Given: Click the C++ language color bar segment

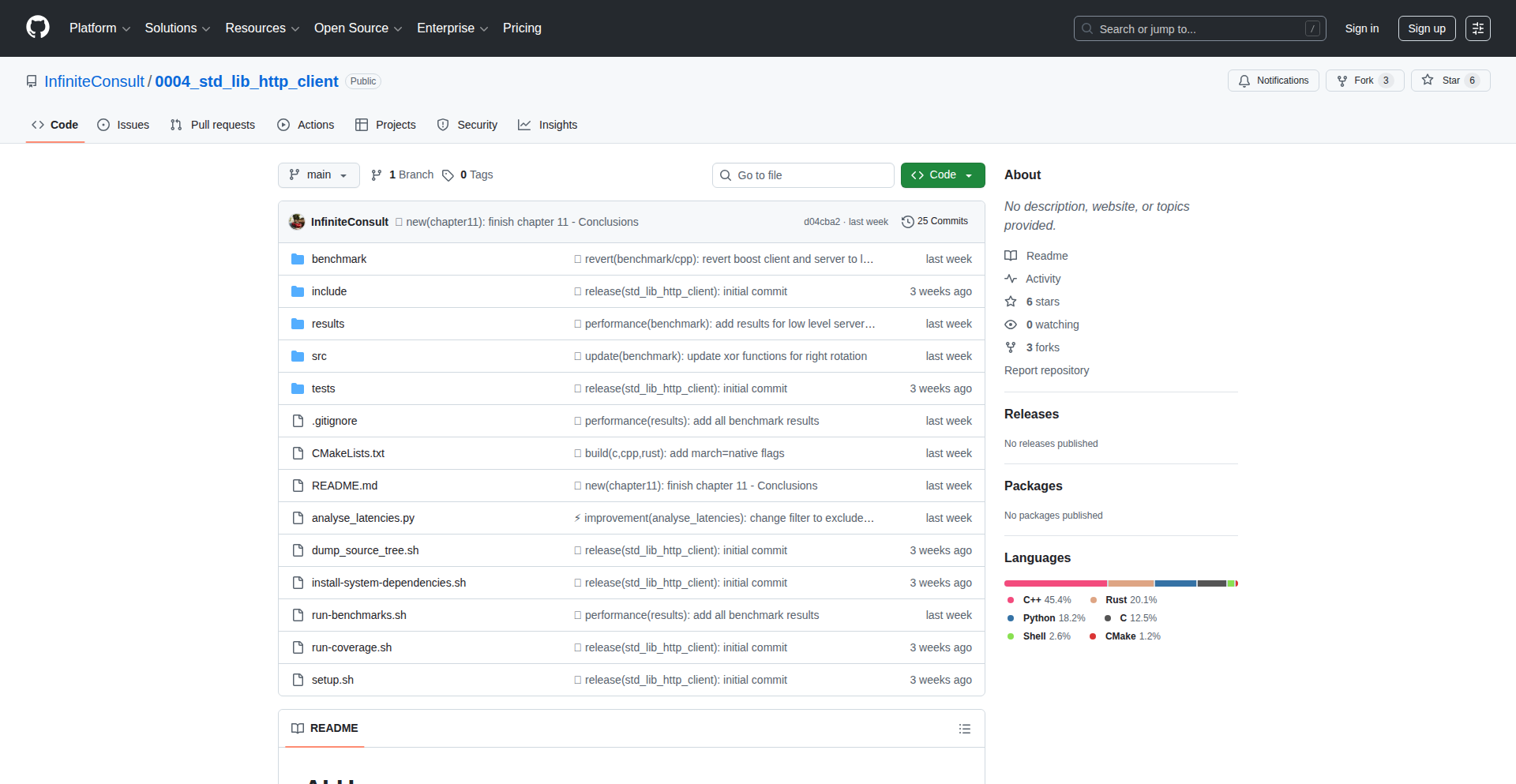Looking at the screenshot, I should (1055, 583).
